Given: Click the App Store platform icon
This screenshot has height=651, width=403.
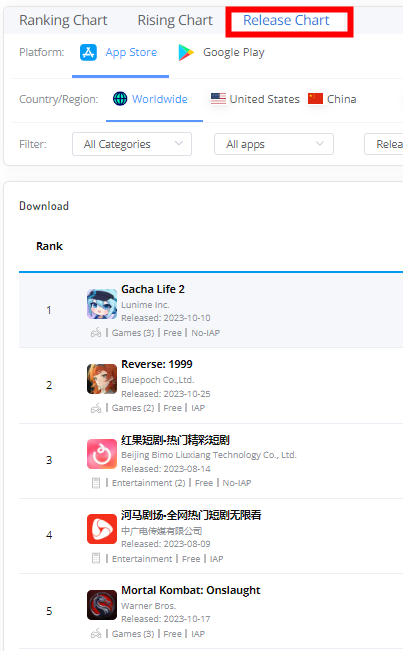Looking at the screenshot, I should point(88,53).
